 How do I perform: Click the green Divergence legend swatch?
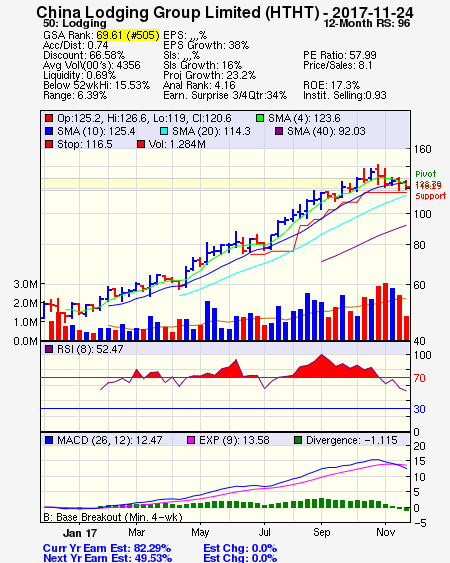(x=298, y=440)
